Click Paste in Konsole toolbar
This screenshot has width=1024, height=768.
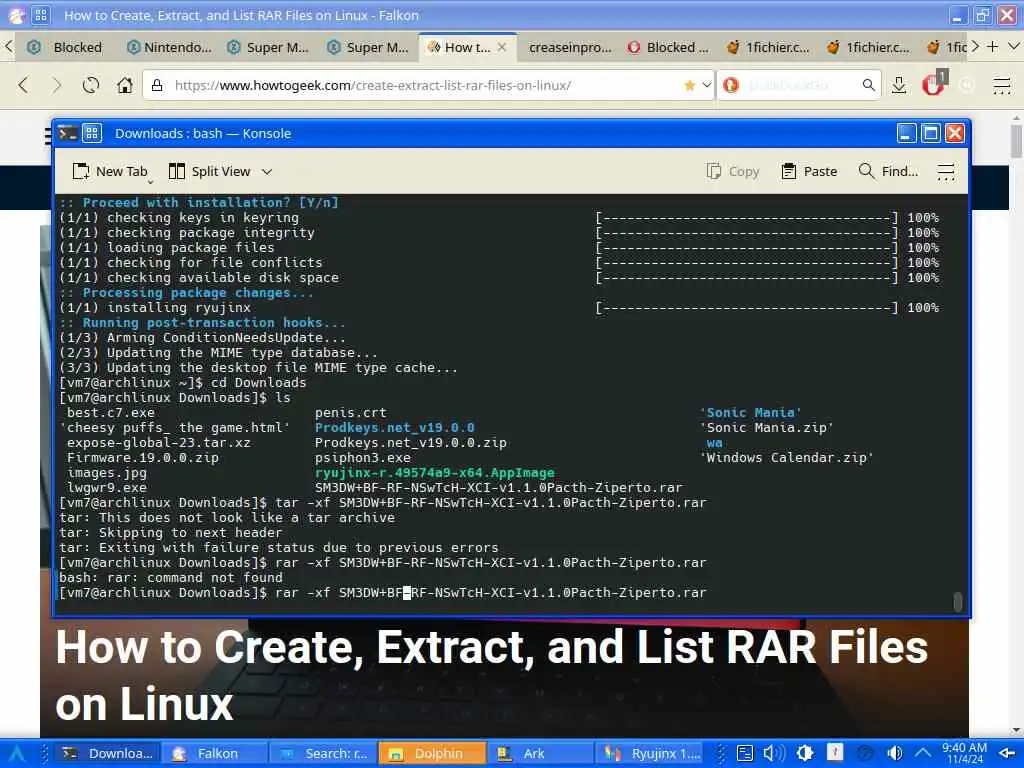pyautogui.click(x=809, y=171)
